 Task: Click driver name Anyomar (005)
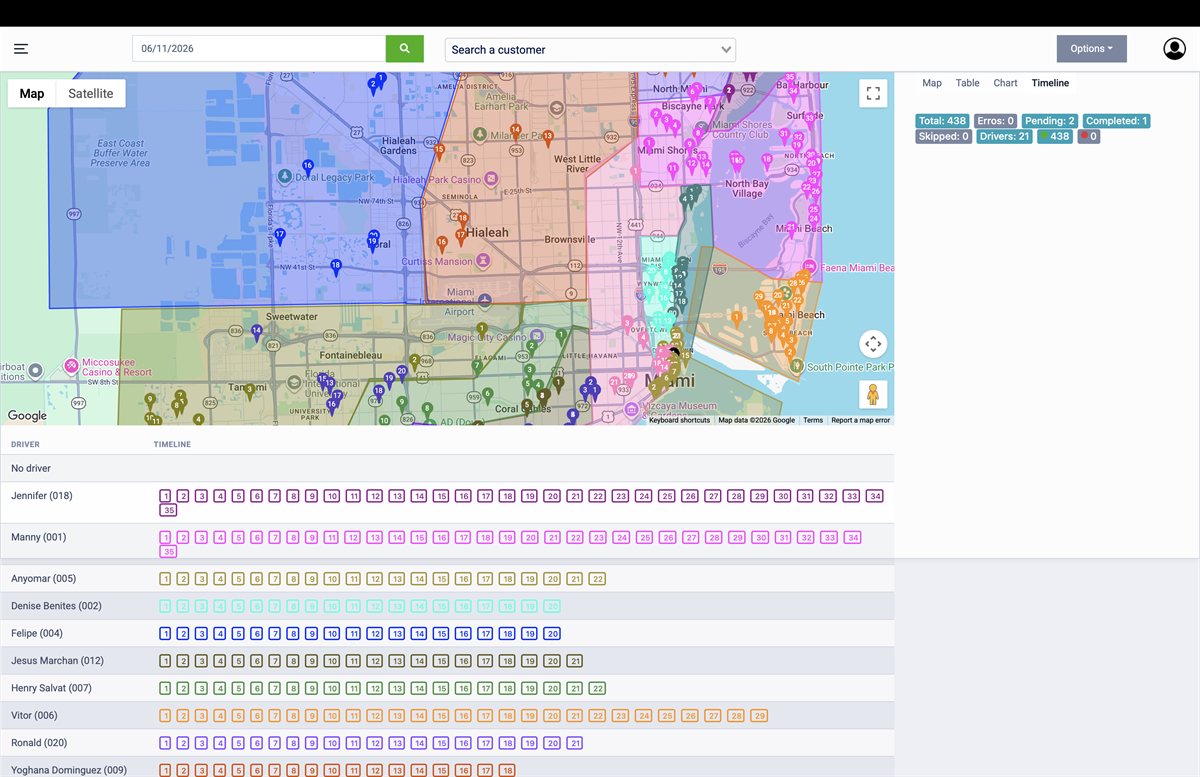tap(44, 579)
